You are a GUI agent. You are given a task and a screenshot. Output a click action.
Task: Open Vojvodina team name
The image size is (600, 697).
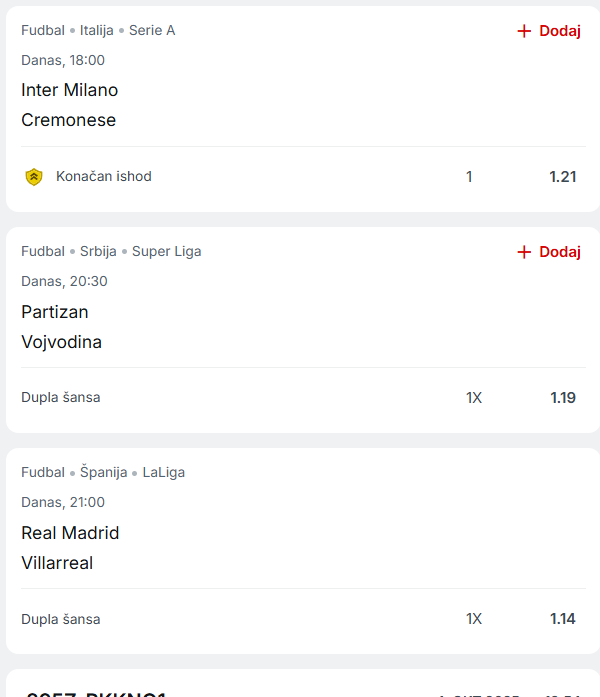(62, 342)
